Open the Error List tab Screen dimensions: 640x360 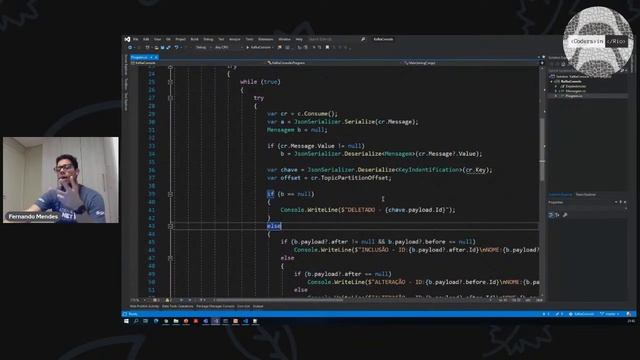click(x=243, y=306)
